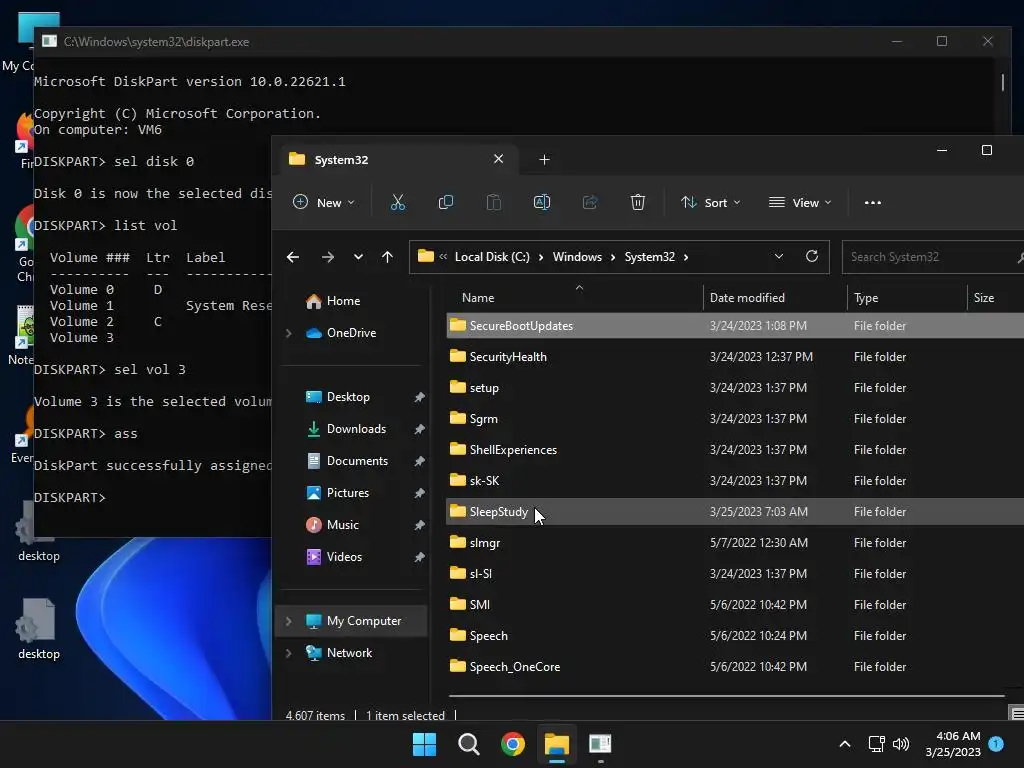Go back with the left arrow
1024x768 pixels.
(293, 257)
